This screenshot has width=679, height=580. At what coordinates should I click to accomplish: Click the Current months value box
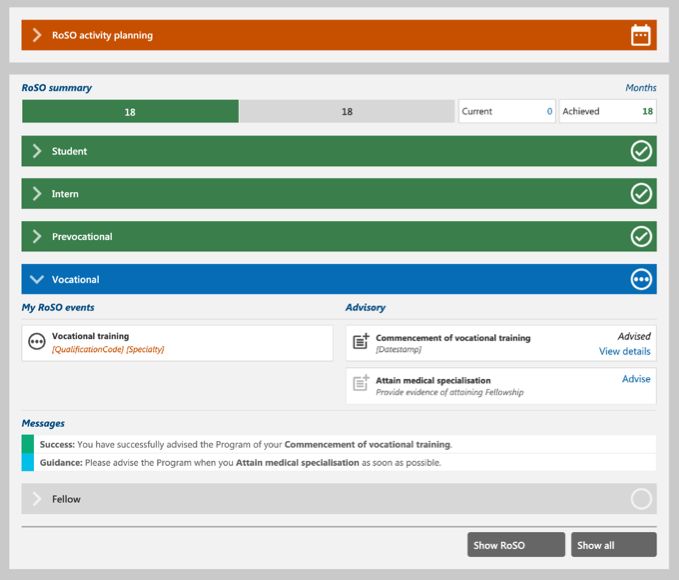click(507, 112)
